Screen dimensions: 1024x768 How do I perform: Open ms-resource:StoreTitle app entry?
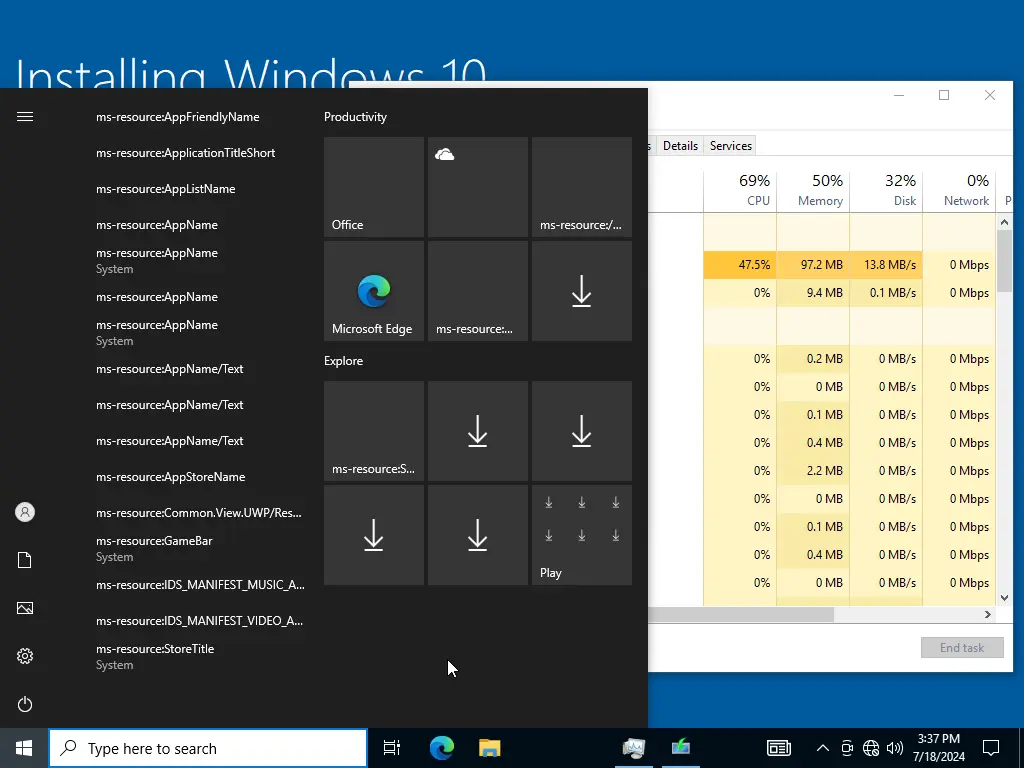pyautogui.click(x=155, y=656)
